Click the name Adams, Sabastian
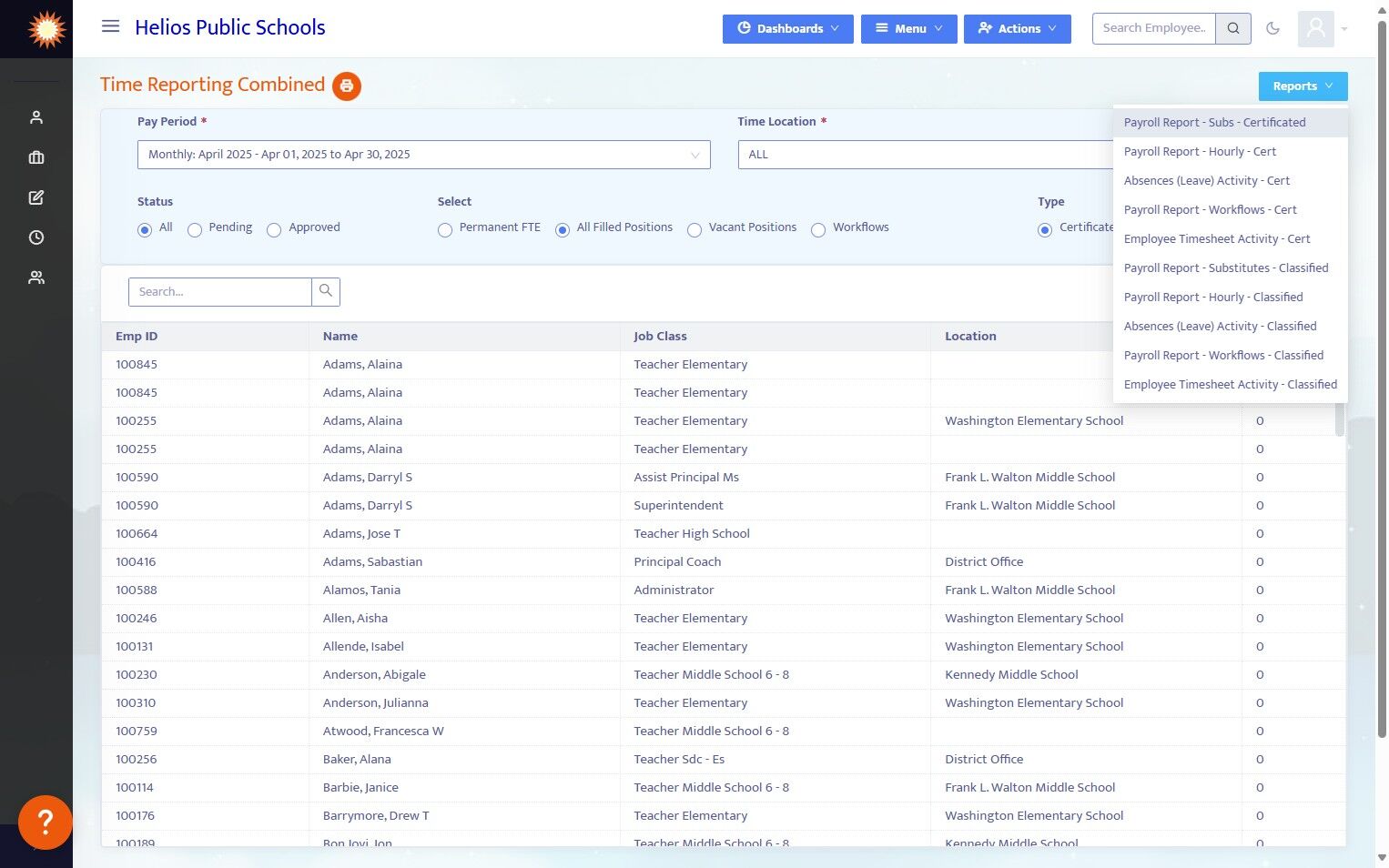This screenshot has height=868, width=1389. tap(372, 562)
